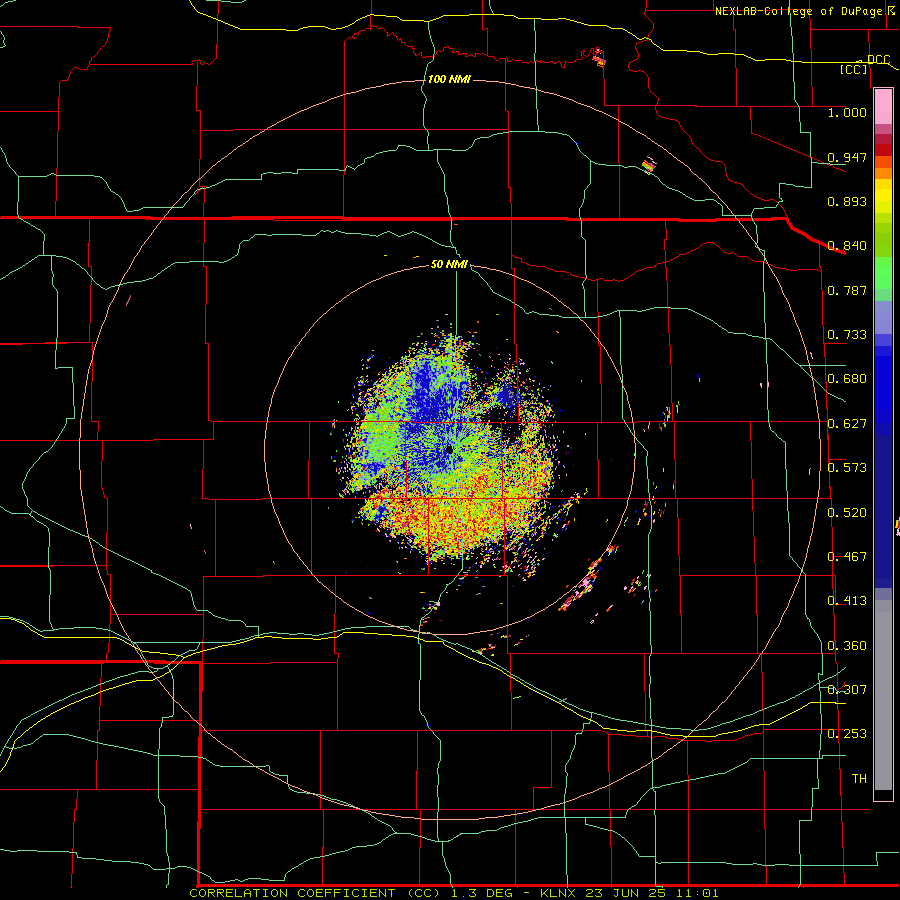Click the 0.573 scale value
The image size is (900, 900).
847,468
